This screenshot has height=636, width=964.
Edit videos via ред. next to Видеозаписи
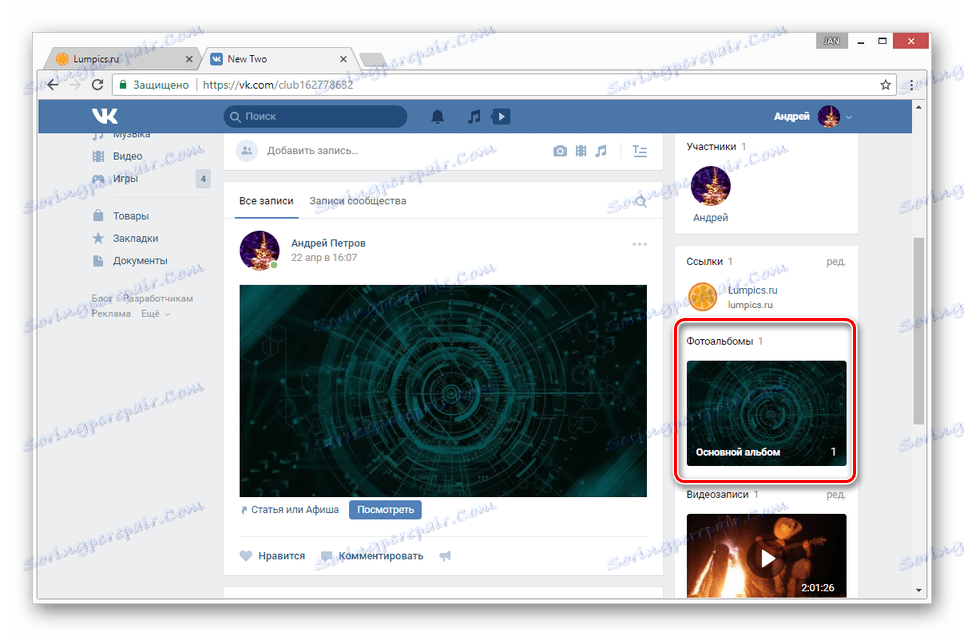click(836, 495)
